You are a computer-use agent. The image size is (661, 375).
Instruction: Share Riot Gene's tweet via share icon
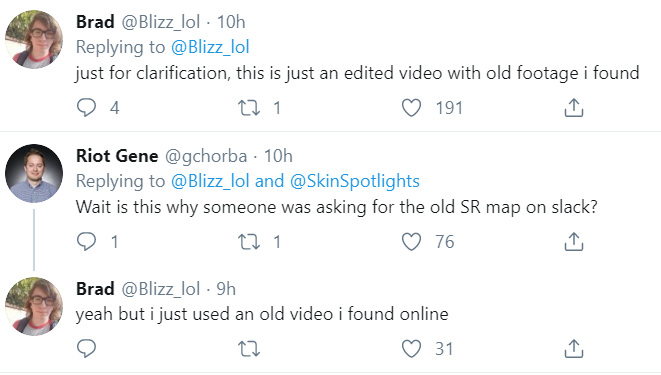tap(574, 241)
